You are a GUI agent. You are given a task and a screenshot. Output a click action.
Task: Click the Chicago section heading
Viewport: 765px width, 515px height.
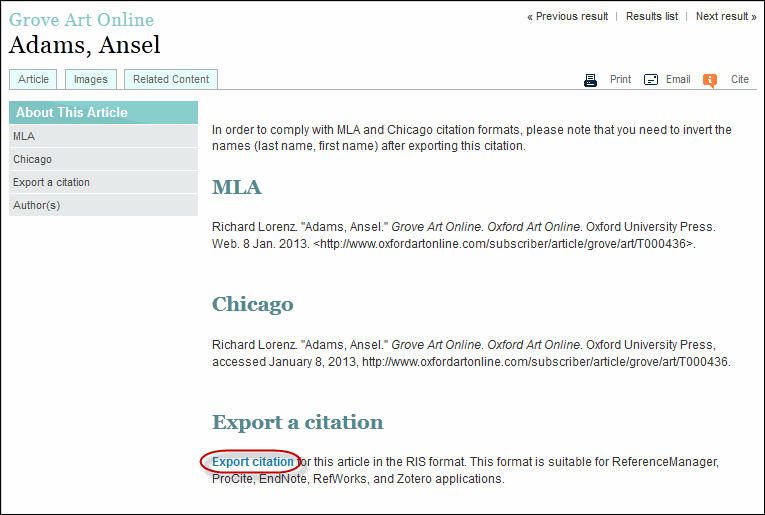coord(253,305)
